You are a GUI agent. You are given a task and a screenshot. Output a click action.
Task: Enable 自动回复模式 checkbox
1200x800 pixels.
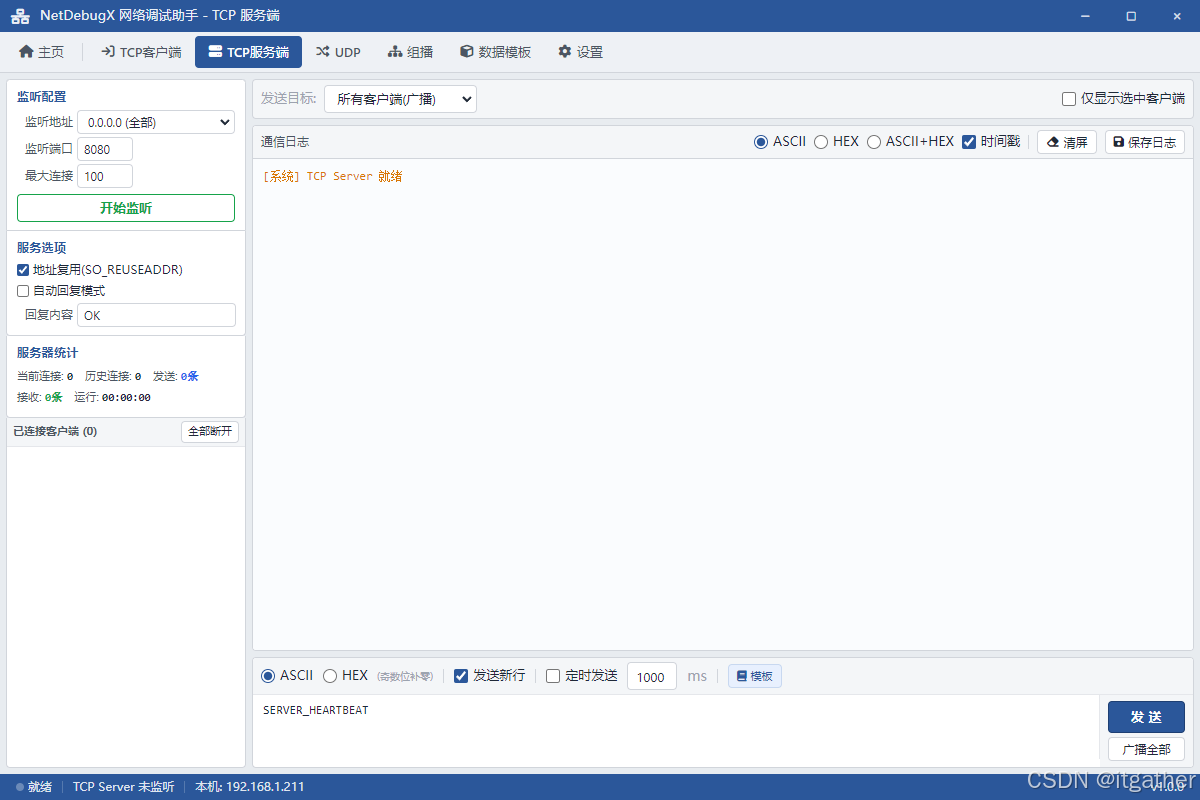(23, 291)
